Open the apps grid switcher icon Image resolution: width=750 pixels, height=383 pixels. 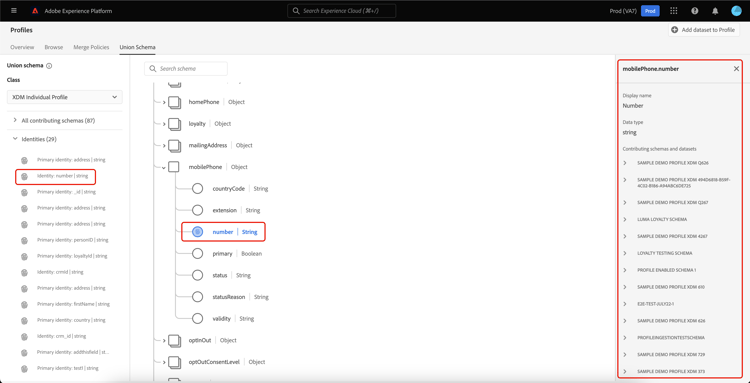pos(674,11)
